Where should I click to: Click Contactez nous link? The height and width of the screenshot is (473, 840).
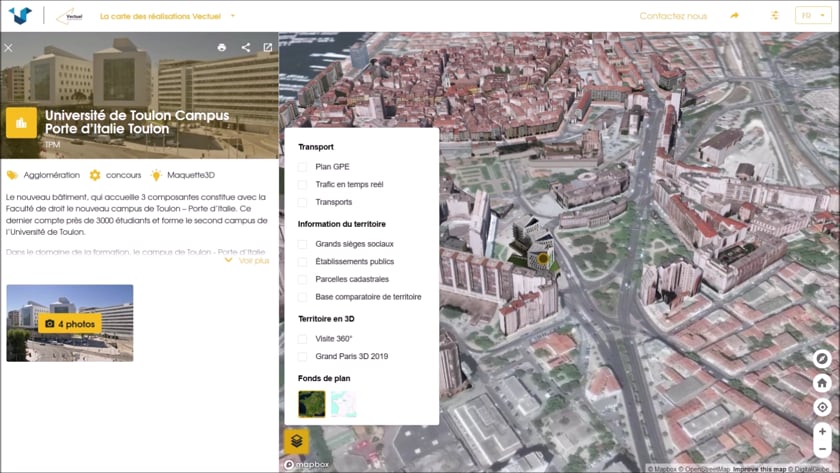(673, 16)
